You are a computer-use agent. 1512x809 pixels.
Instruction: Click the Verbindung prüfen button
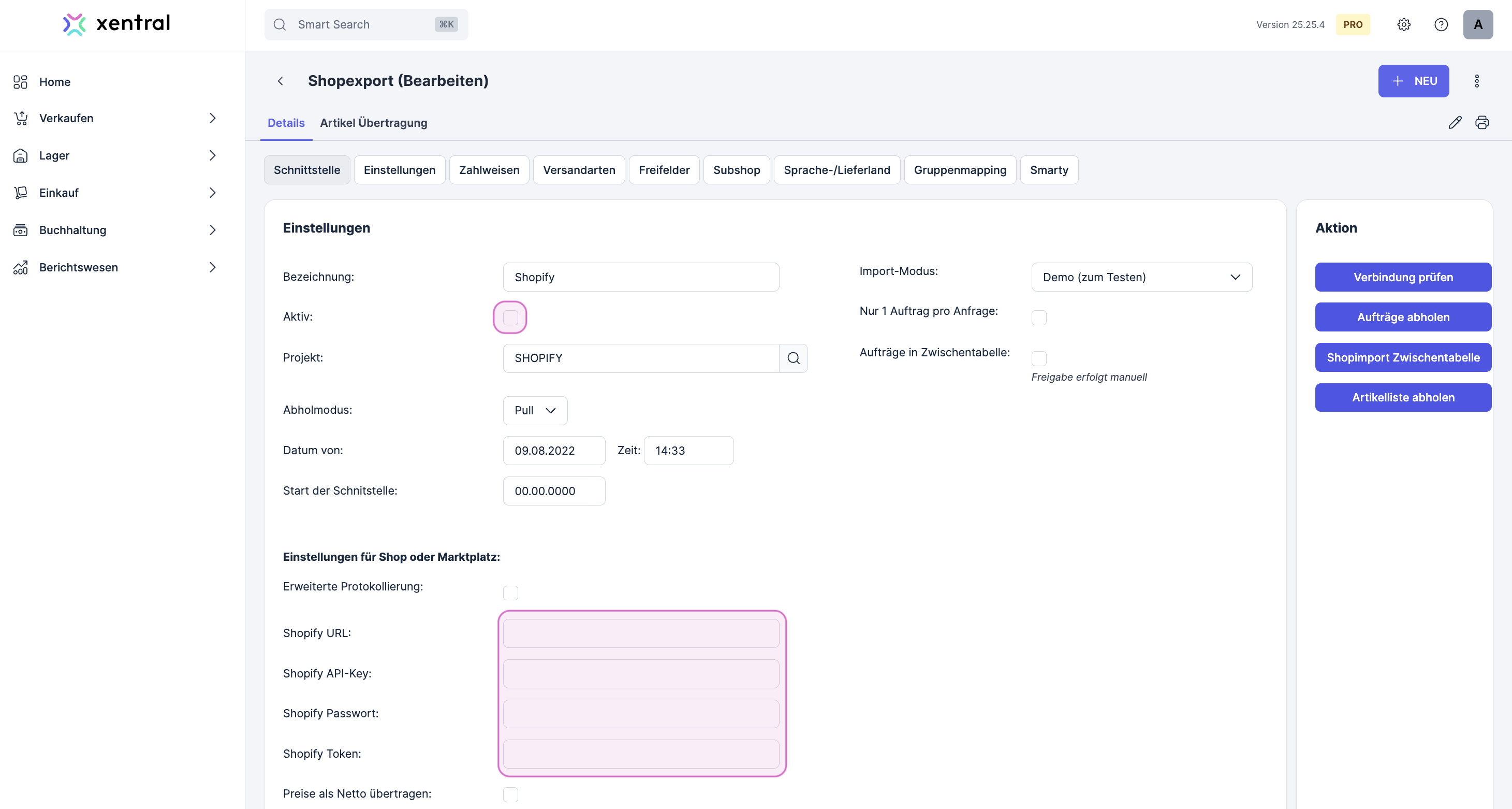[1403, 277]
